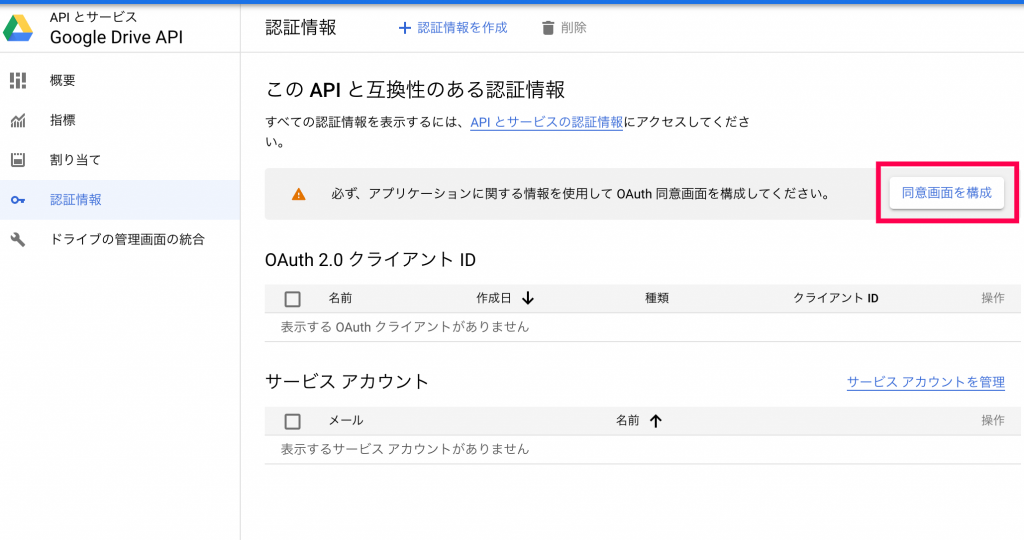Screen dimensions: 1024x540
Task: Click the 表示する OAuth クライアントがありません row
Action: tap(643, 327)
